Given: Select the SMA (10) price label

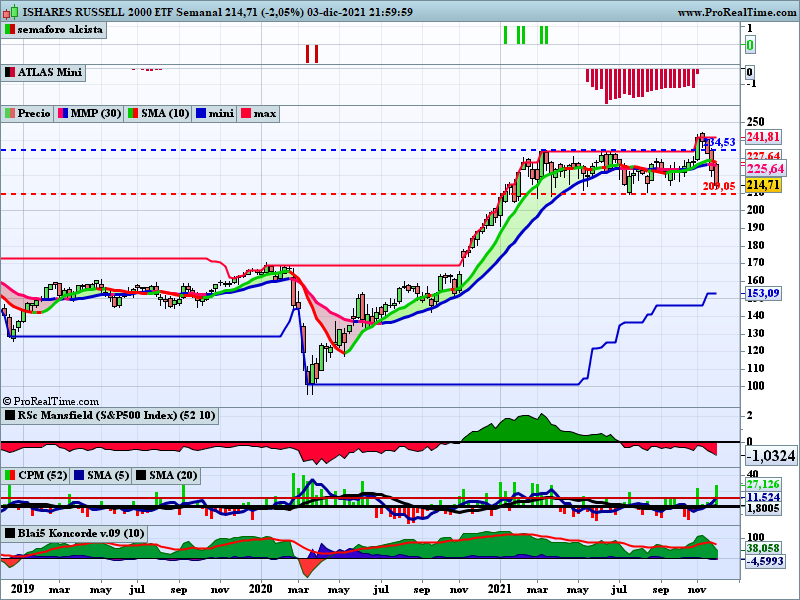Looking at the screenshot, I should coord(165,113).
